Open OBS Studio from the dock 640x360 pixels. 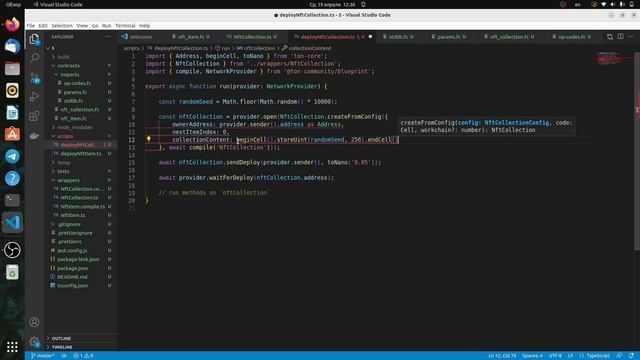[12, 250]
